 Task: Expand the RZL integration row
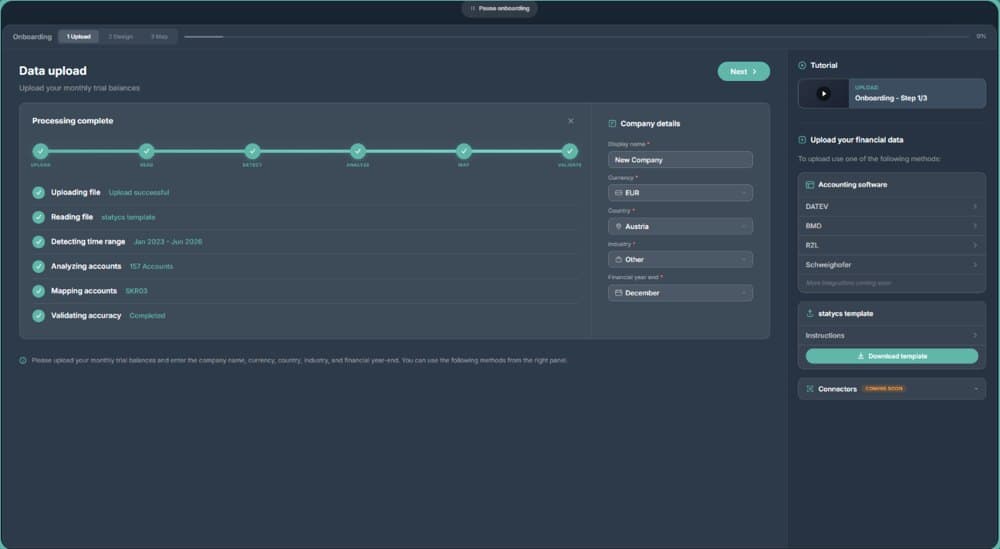tap(892, 245)
